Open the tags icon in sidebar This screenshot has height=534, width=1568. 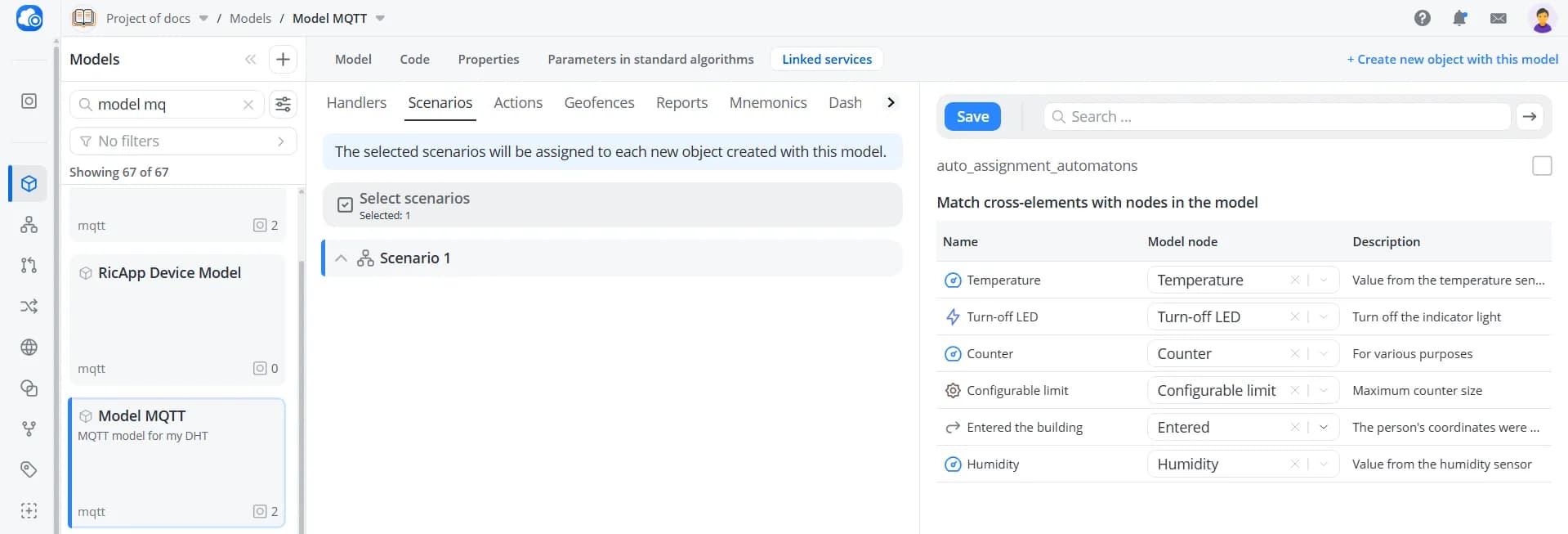pyautogui.click(x=29, y=469)
